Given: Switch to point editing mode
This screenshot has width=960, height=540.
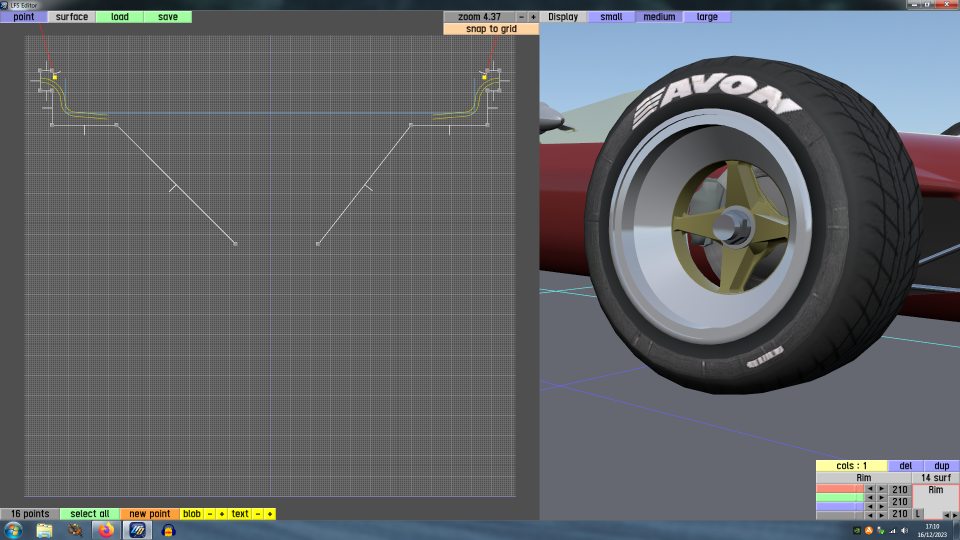Looking at the screenshot, I should tap(23, 17).
